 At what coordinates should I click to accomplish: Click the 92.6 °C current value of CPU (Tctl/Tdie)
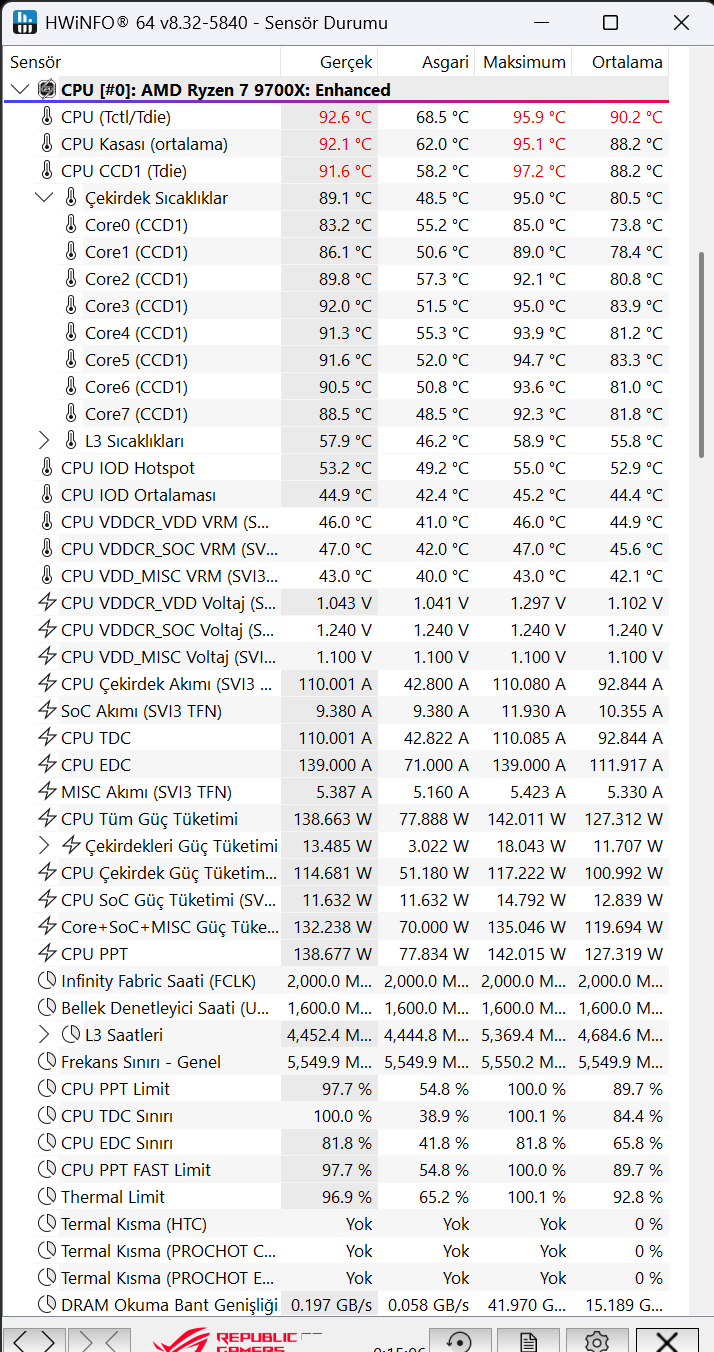click(345, 117)
